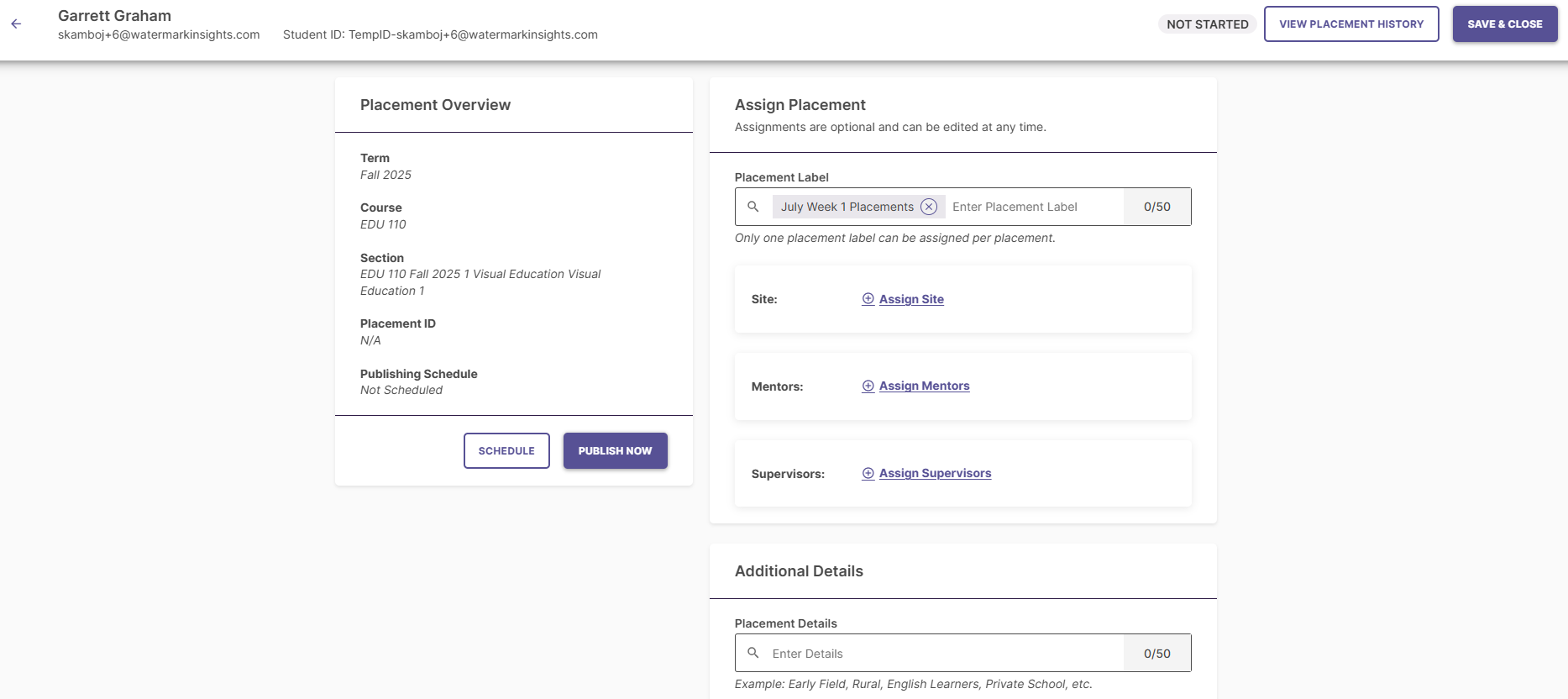The image size is (1568, 699).
Task: Click the Site: label
Action: point(764,299)
